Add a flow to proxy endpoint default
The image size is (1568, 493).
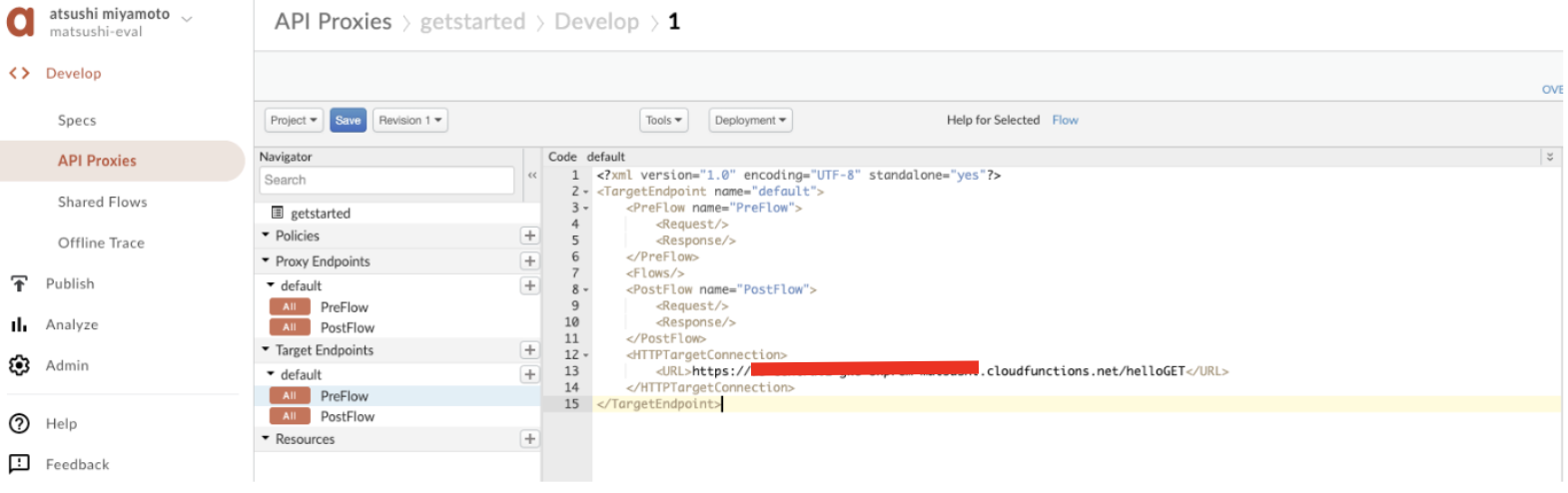click(529, 285)
